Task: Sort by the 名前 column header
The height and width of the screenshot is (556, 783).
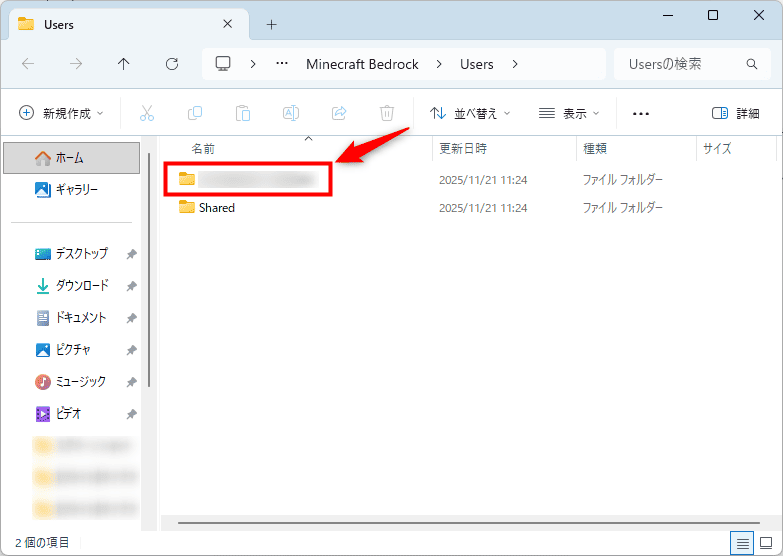Action: coord(203,149)
